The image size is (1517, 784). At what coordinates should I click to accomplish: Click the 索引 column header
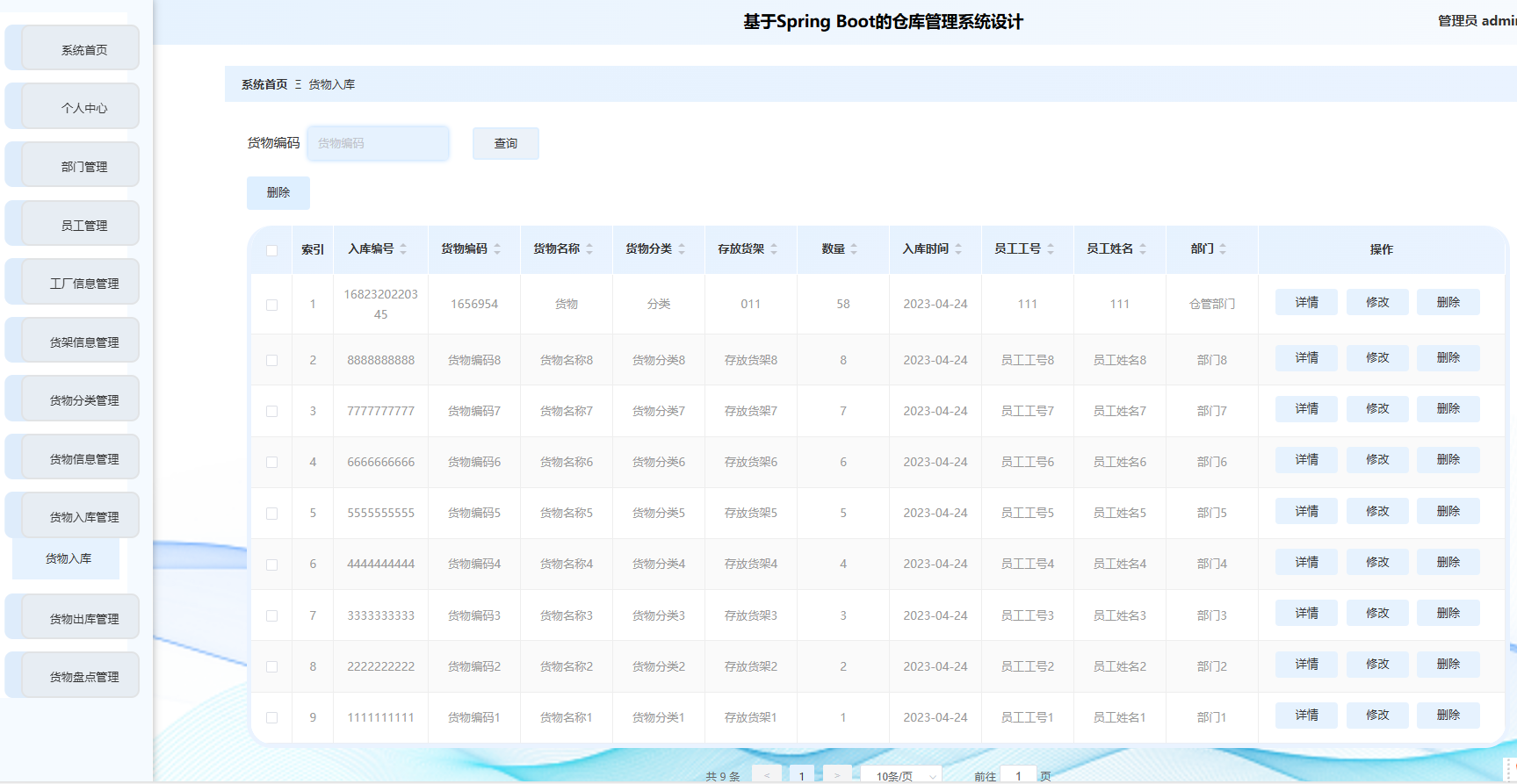(x=313, y=249)
